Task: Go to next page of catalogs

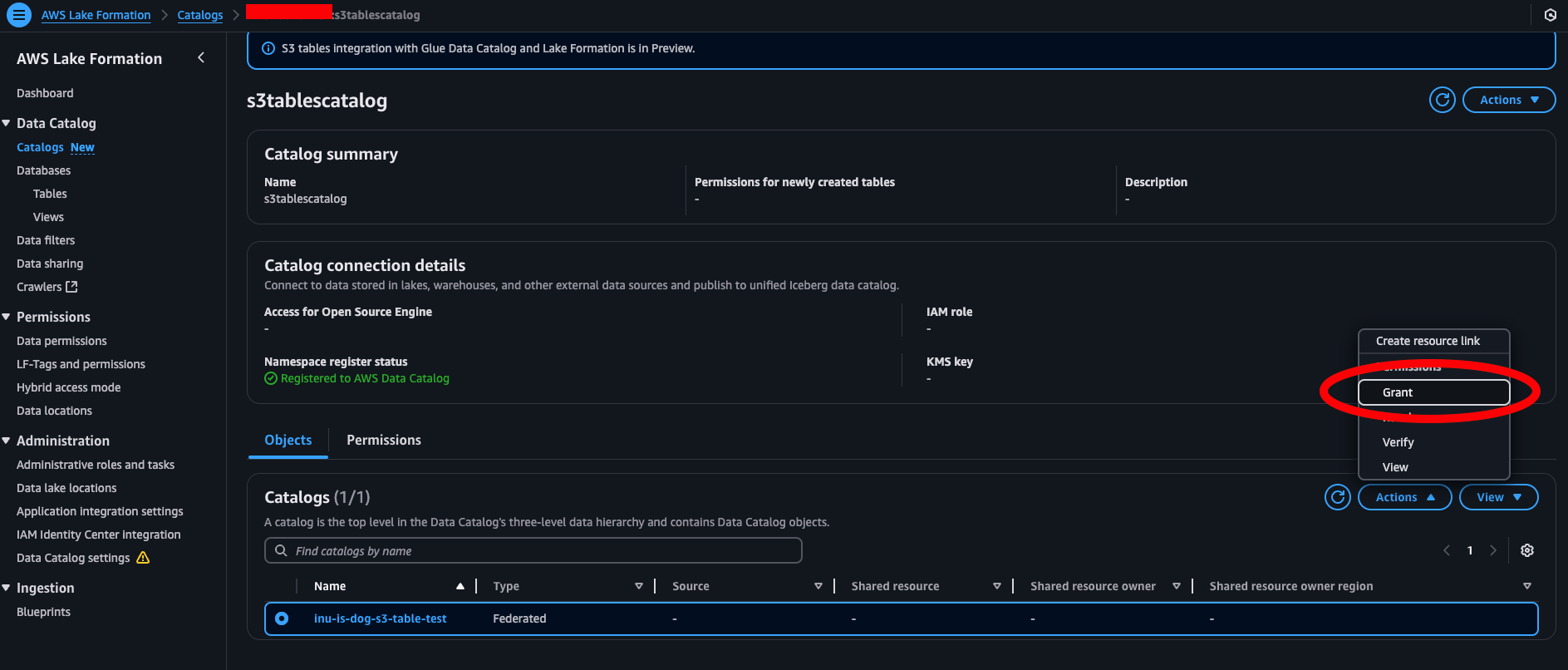Action: coord(1493,550)
